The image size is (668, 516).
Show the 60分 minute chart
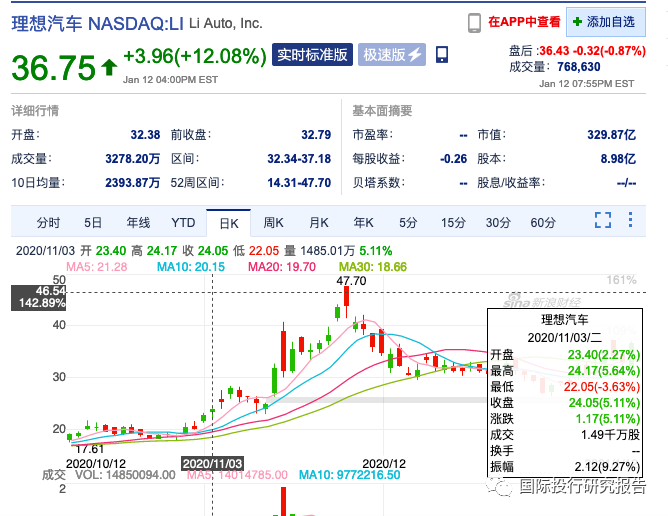click(x=543, y=222)
